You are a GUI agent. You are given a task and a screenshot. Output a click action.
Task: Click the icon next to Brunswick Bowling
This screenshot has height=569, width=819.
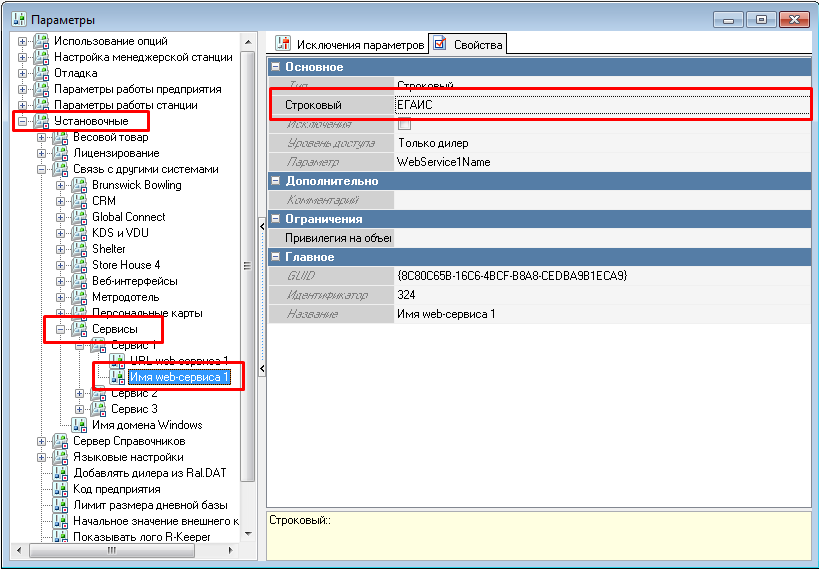79,185
